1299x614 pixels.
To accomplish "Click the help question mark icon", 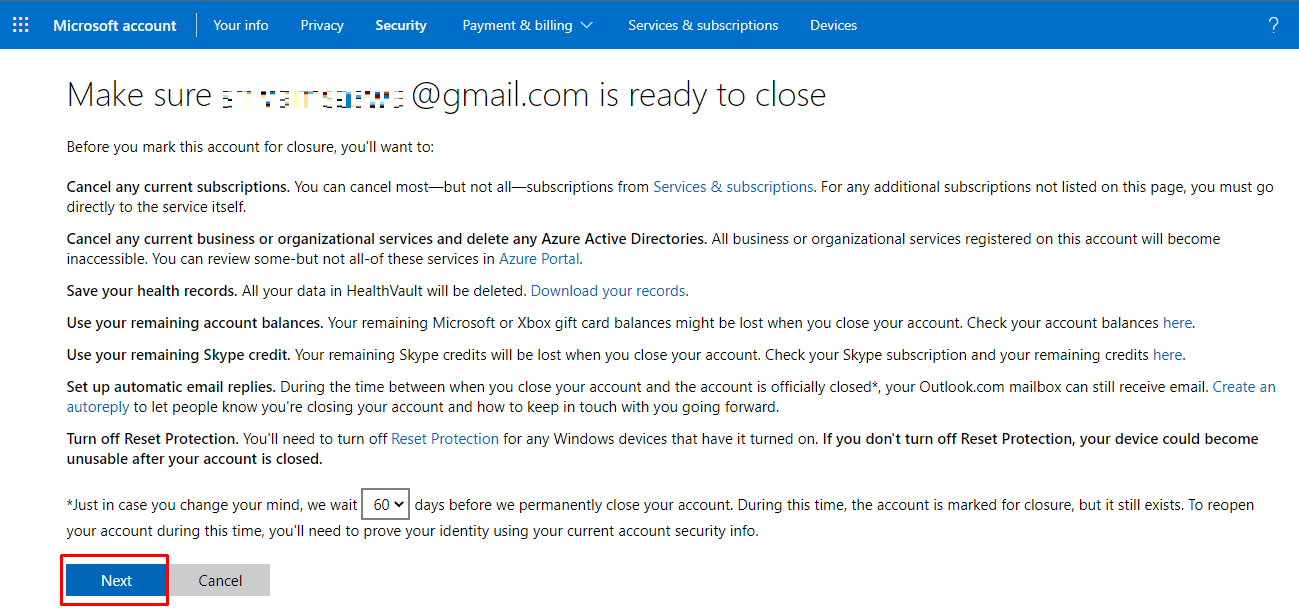I will 1273,25.
